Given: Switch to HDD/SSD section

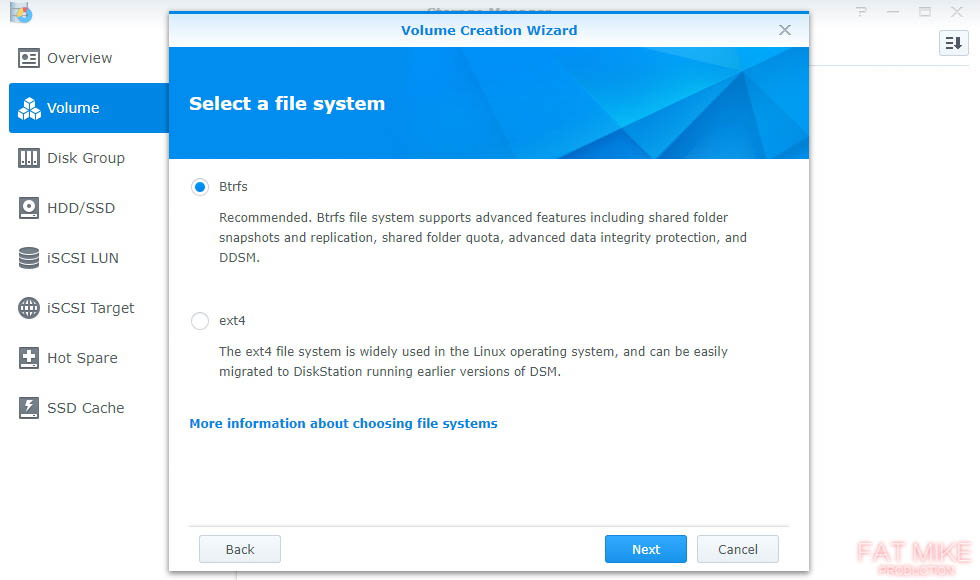Looking at the screenshot, I should click(89, 208).
